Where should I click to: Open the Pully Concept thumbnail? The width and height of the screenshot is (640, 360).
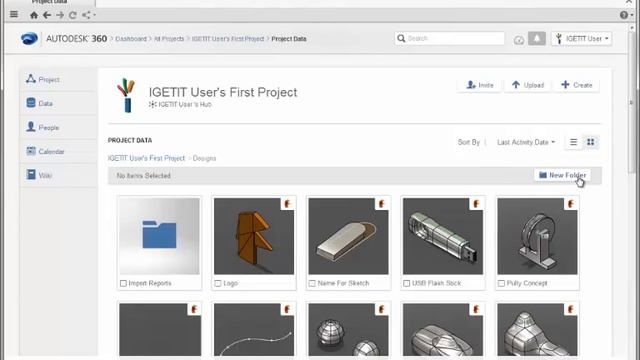pos(538,236)
